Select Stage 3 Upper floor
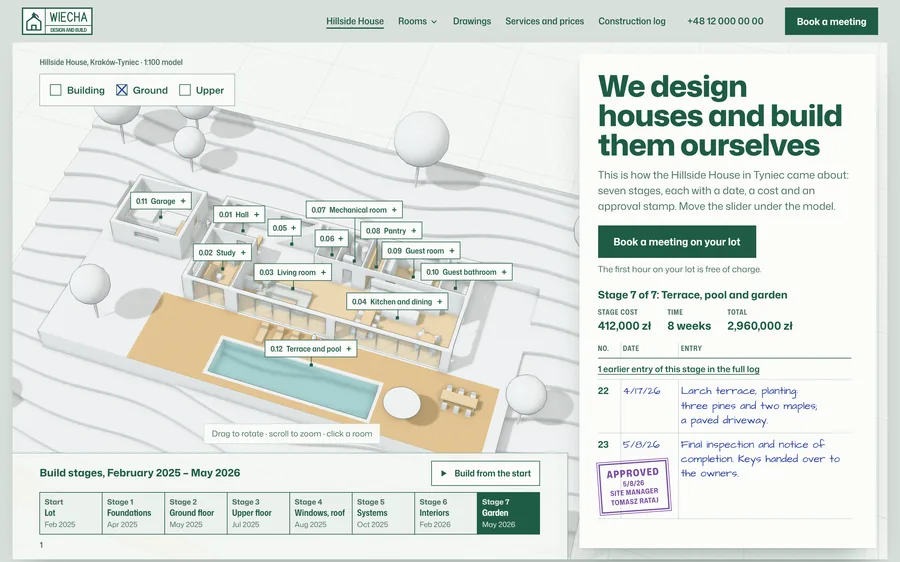This screenshot has width=900, height=562. pyautogui.click(x=258, y=513)
